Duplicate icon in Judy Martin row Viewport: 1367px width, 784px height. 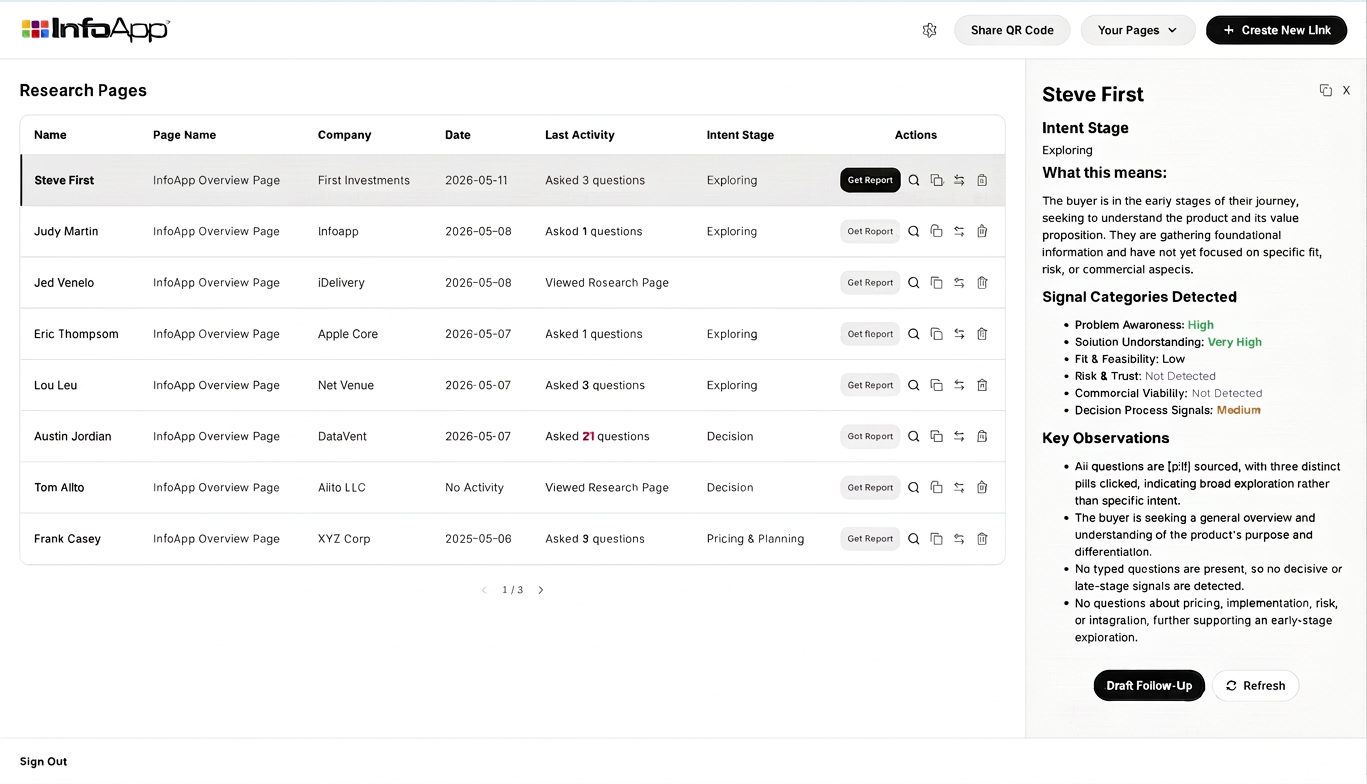936,231
